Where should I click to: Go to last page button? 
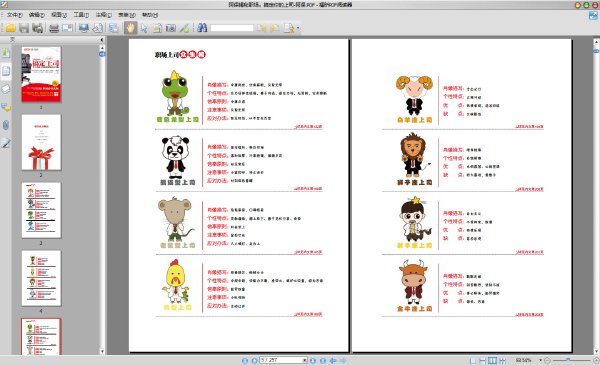pyautogui.click(x=323, y=360)
